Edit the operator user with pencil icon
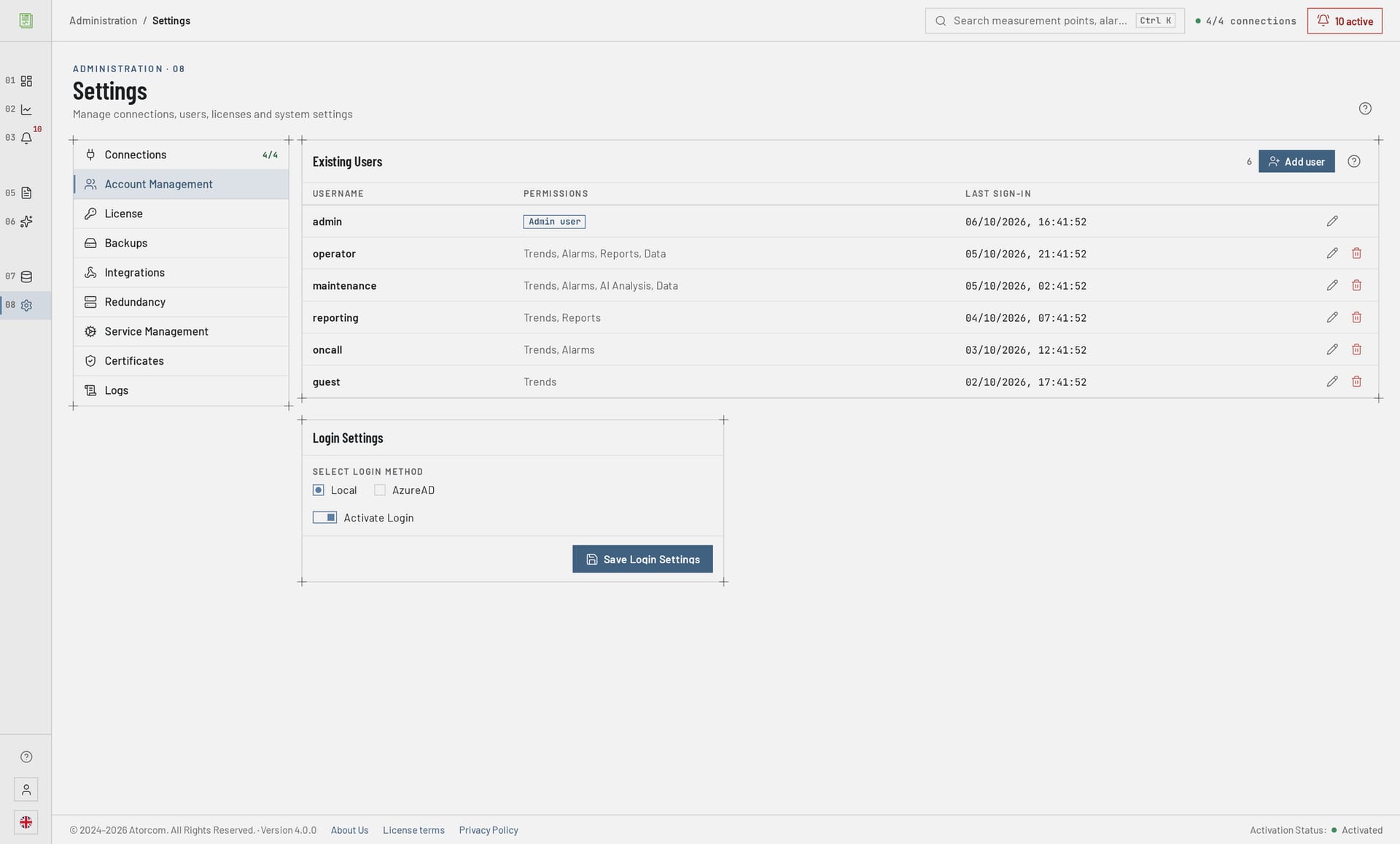The width and height of the screenshot is (1400, 844). click(x=1332, y=253)
